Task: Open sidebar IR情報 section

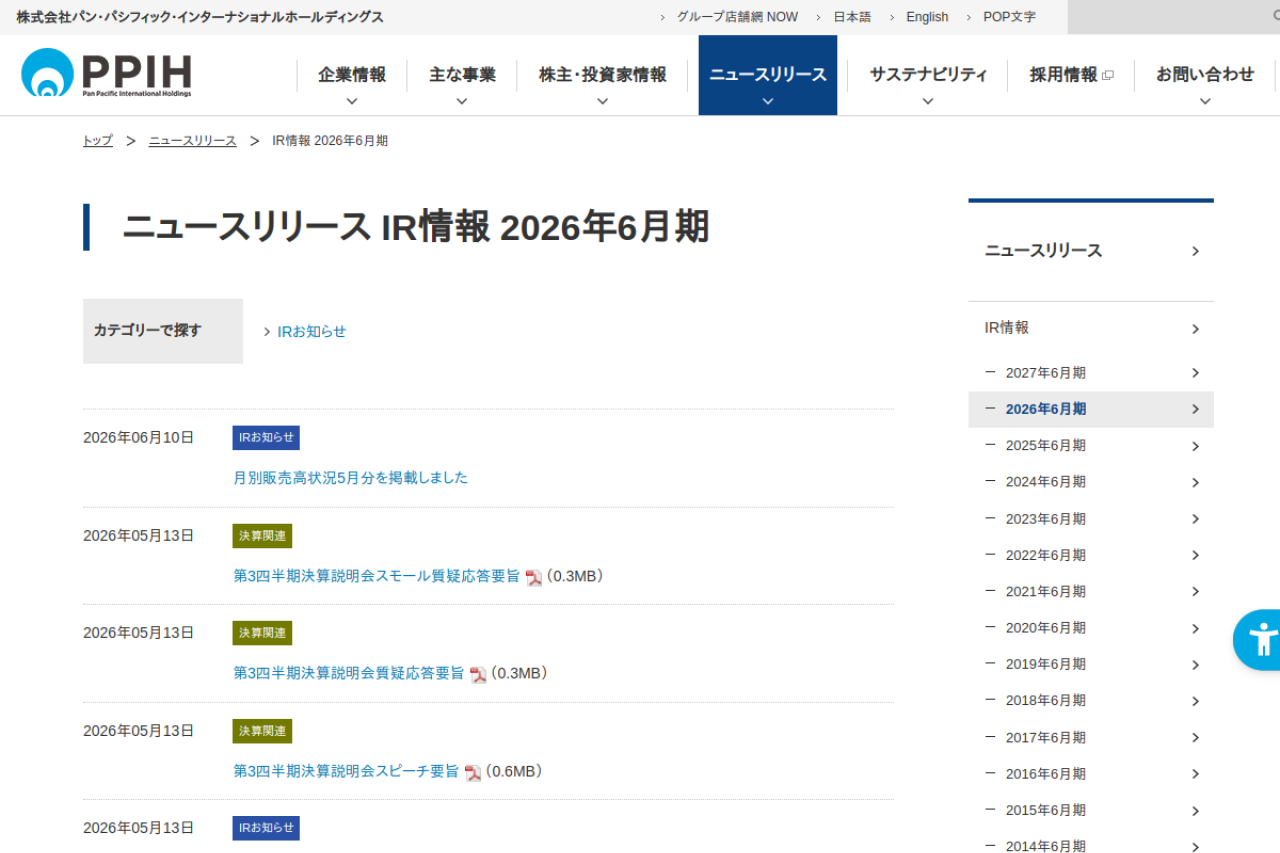Action: click(x=1091, y=328)
